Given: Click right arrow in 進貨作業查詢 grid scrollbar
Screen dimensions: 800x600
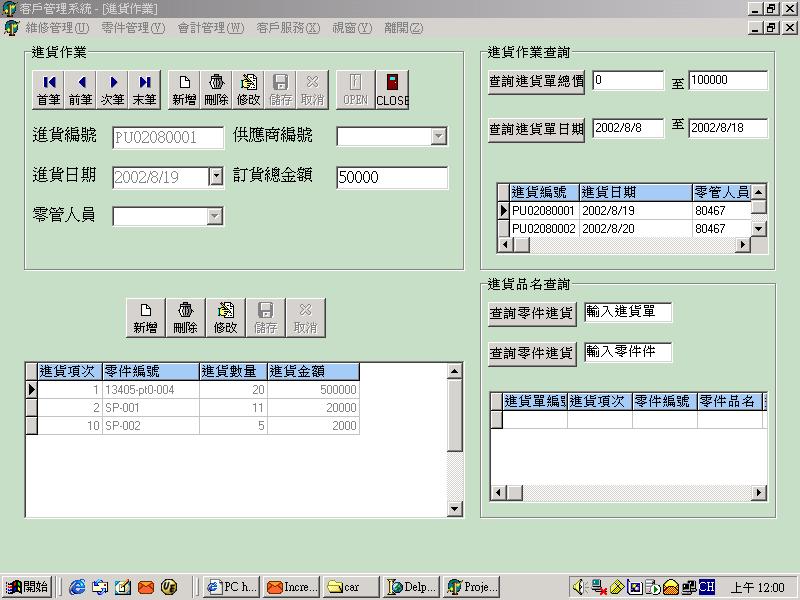Looking at the screenshot, I should point(743,245).
